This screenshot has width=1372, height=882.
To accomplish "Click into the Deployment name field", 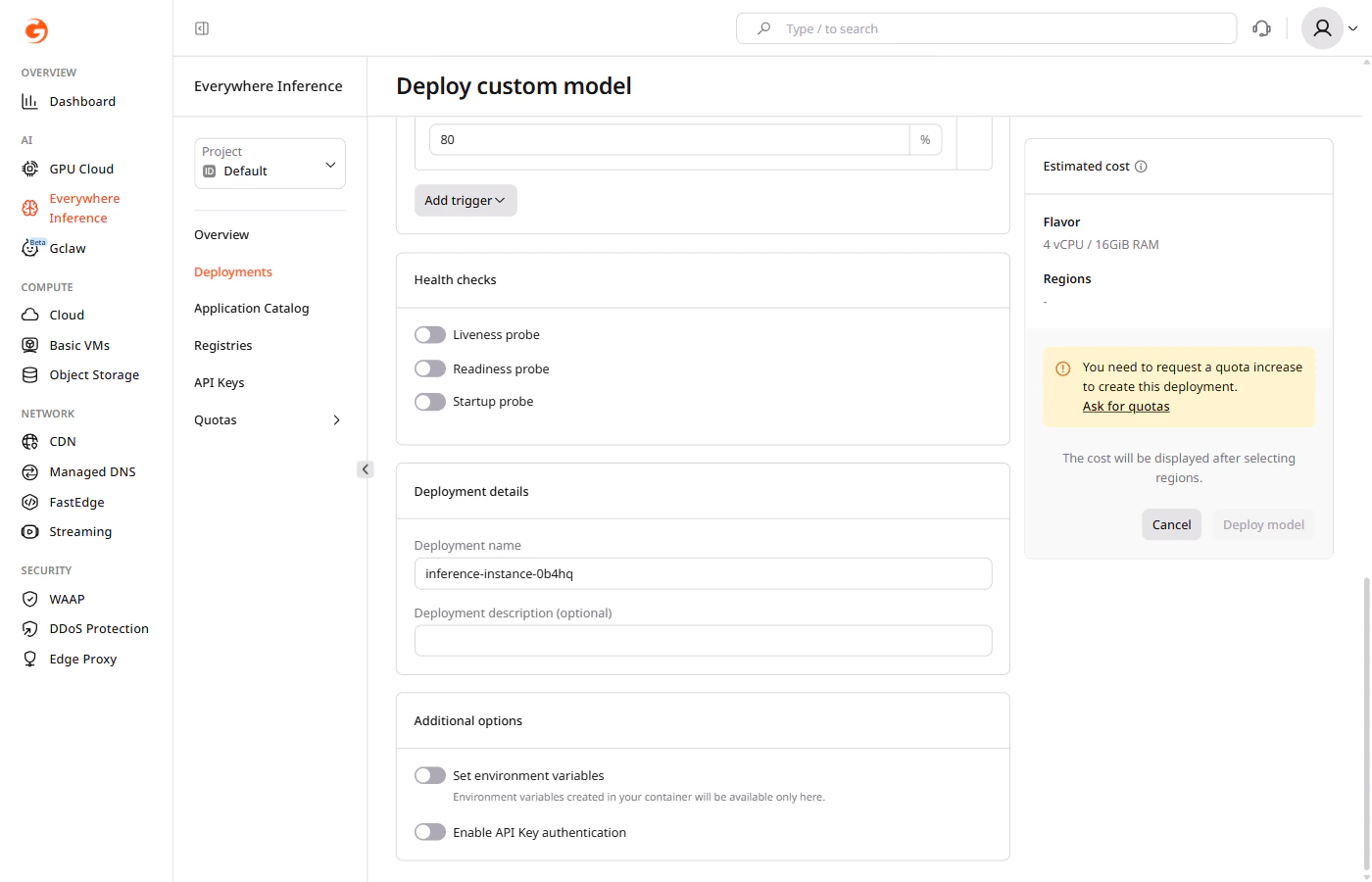I will 703,573.
